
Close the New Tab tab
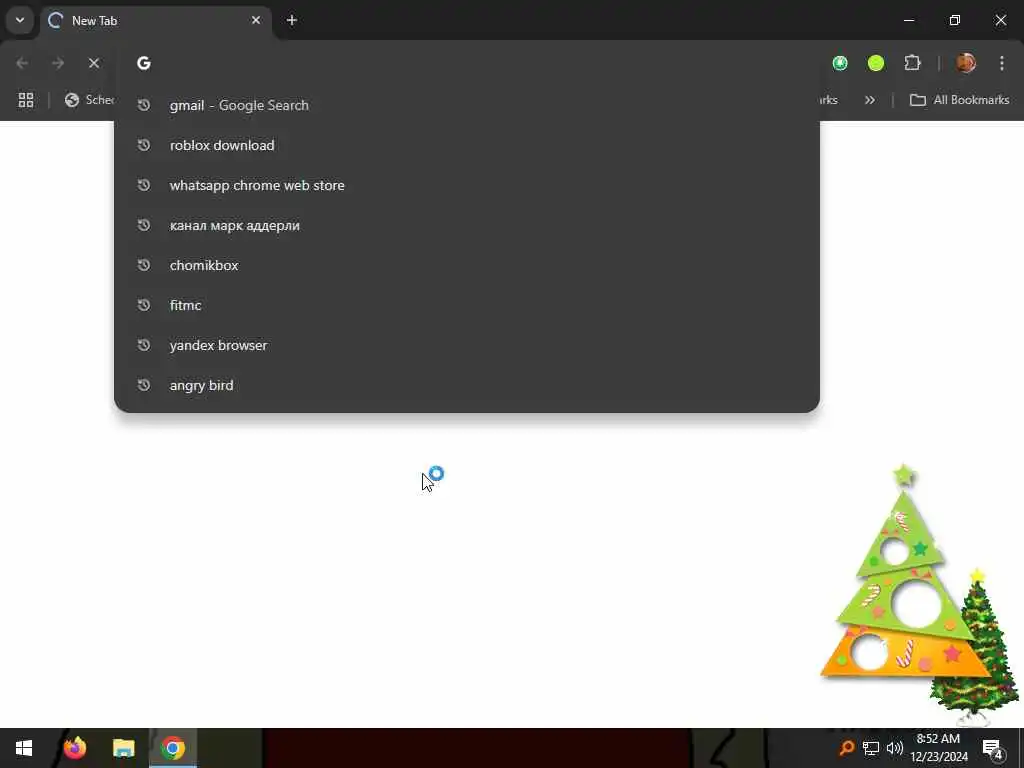pyautogui.click(x=256, y=20)
